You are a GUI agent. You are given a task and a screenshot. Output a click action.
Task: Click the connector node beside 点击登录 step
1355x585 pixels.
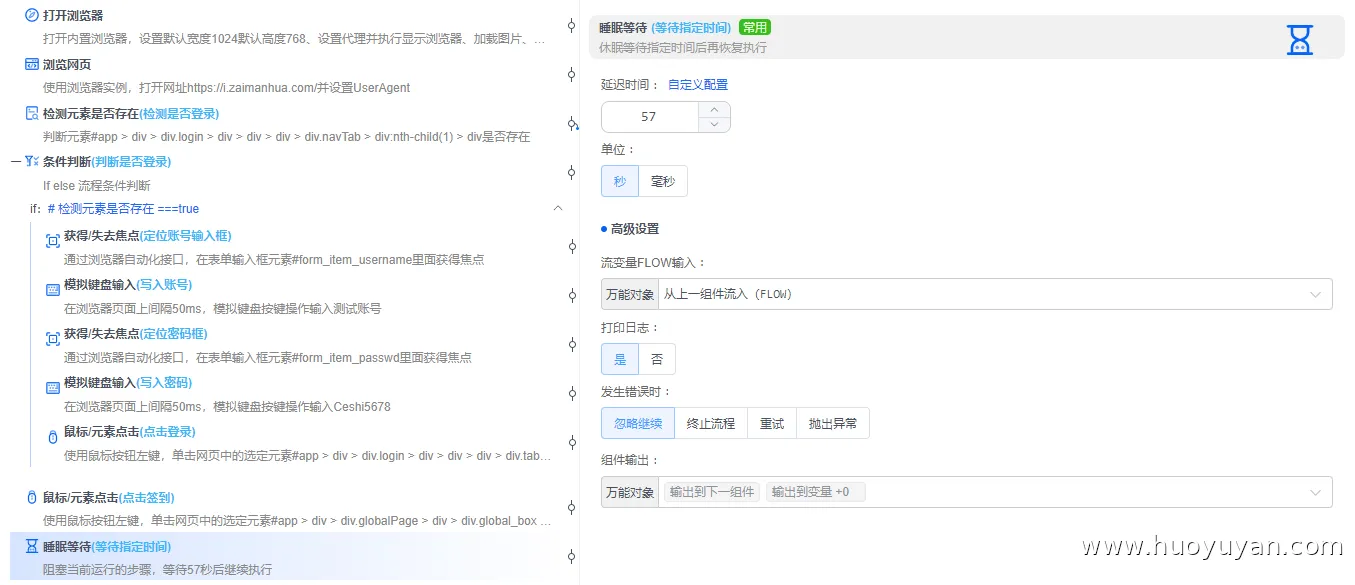coord(571,443)
